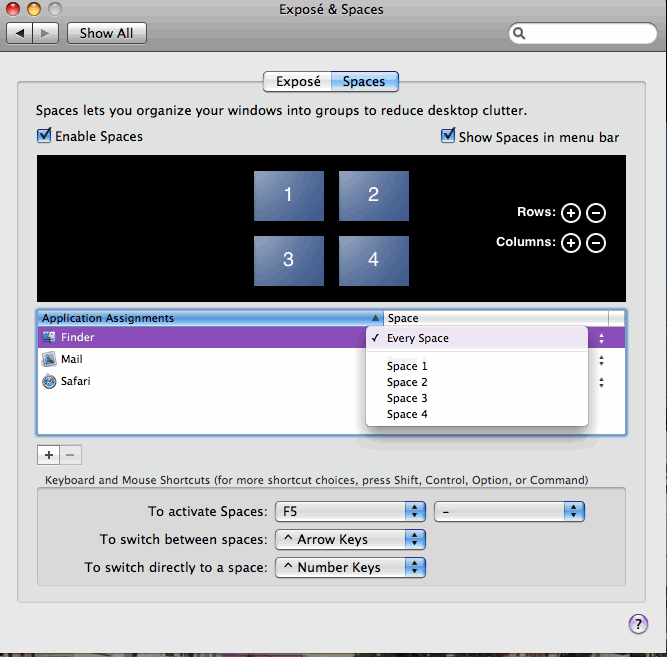Add a row with the Rows plus icon

click(x=571, y=213)
